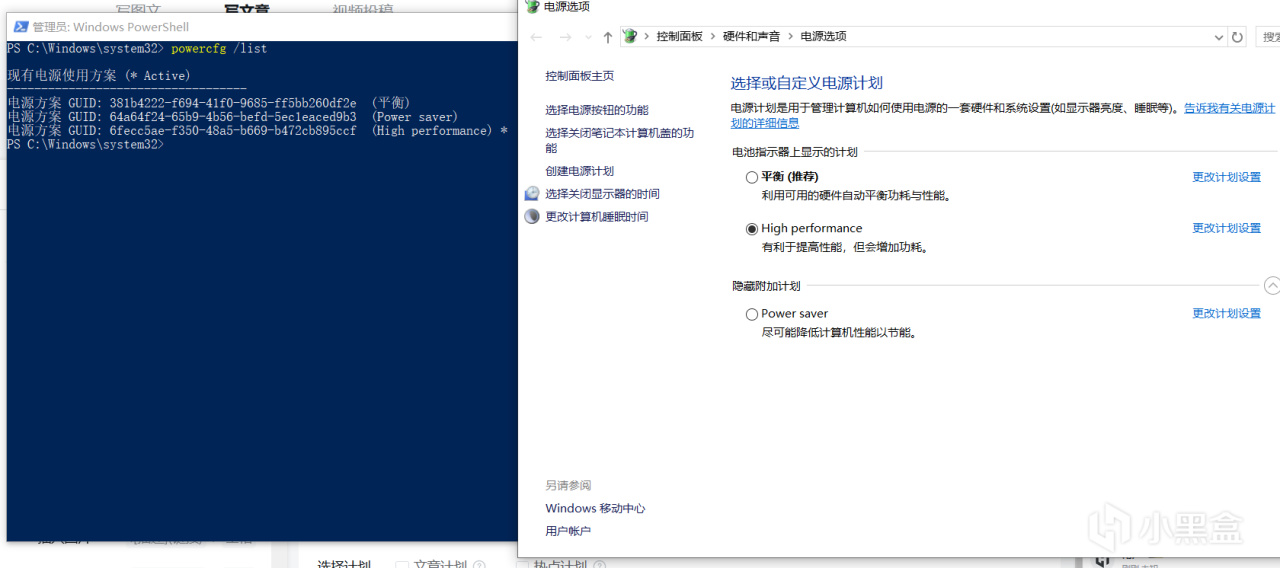Image resolution: width=1280 pixels, height=568 pixels.
Task: Click the 64a64f24 Power saver GUID line
Action: pyautogui.click(x=232, y=117)
